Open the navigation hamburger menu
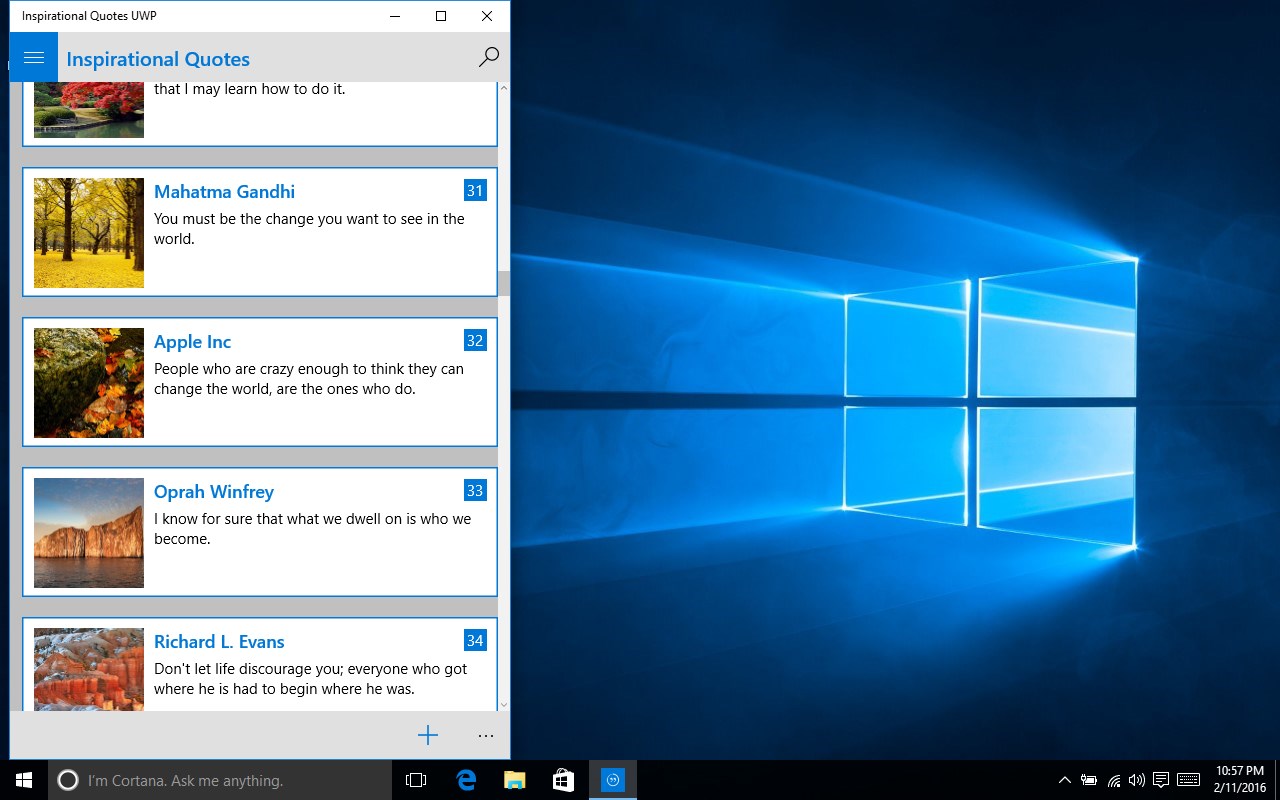 coord(33,57)
